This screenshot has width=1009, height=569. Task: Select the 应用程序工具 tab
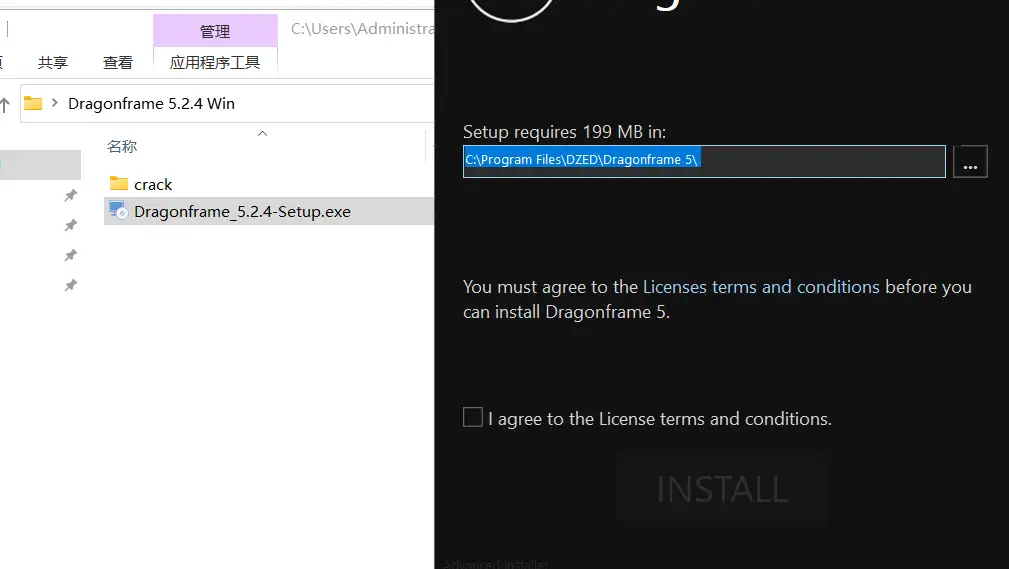pos(215,62)
